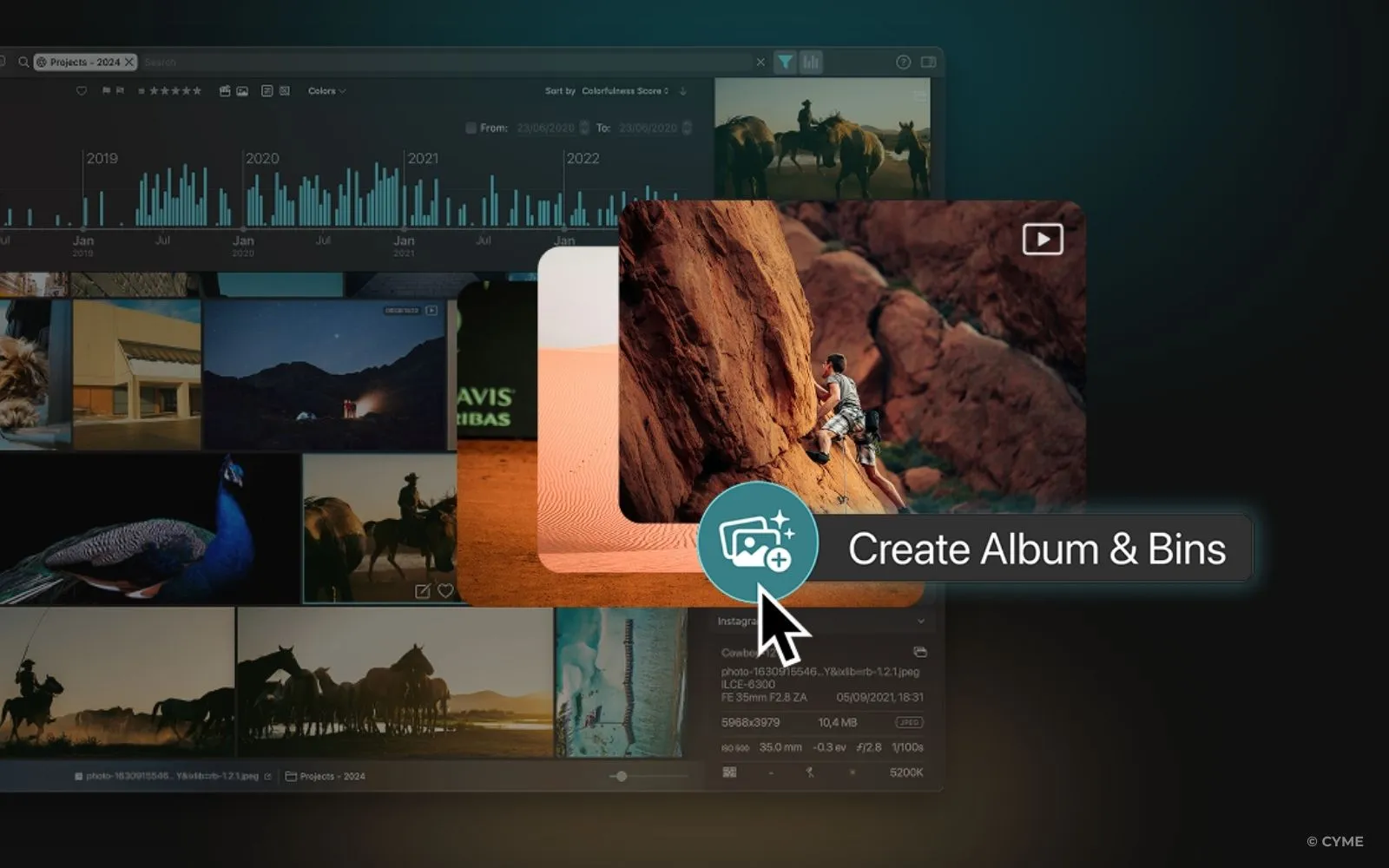Click the flash icon in info panel
The image size is (1389, 868).
click(x=810, y=772)
